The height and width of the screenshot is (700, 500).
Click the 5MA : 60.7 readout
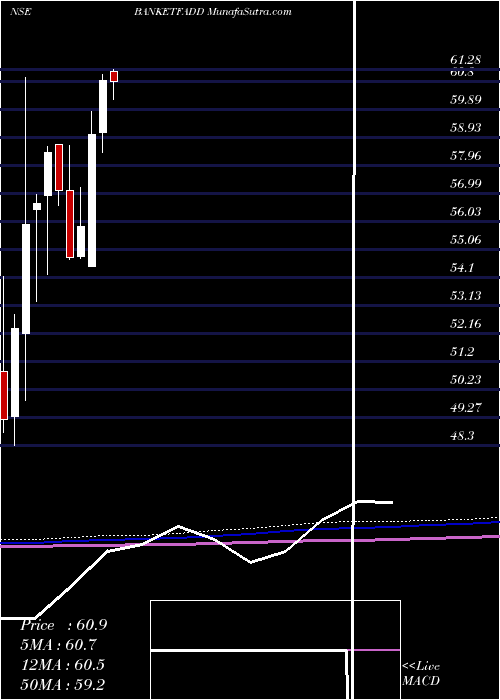click(58, 645)
